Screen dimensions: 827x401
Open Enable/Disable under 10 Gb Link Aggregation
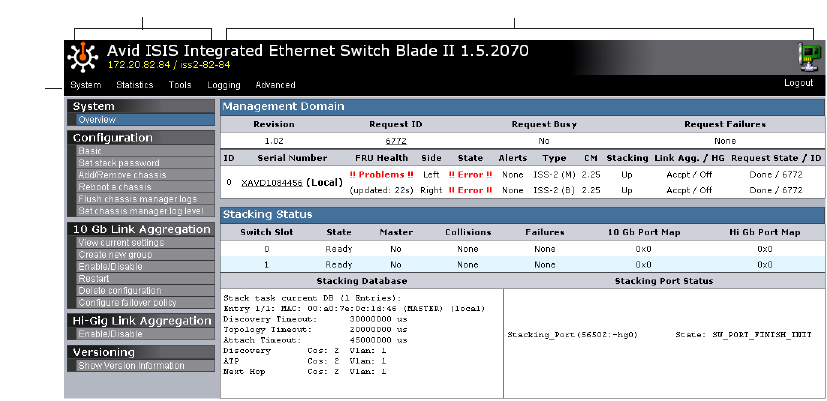(145, 267)
